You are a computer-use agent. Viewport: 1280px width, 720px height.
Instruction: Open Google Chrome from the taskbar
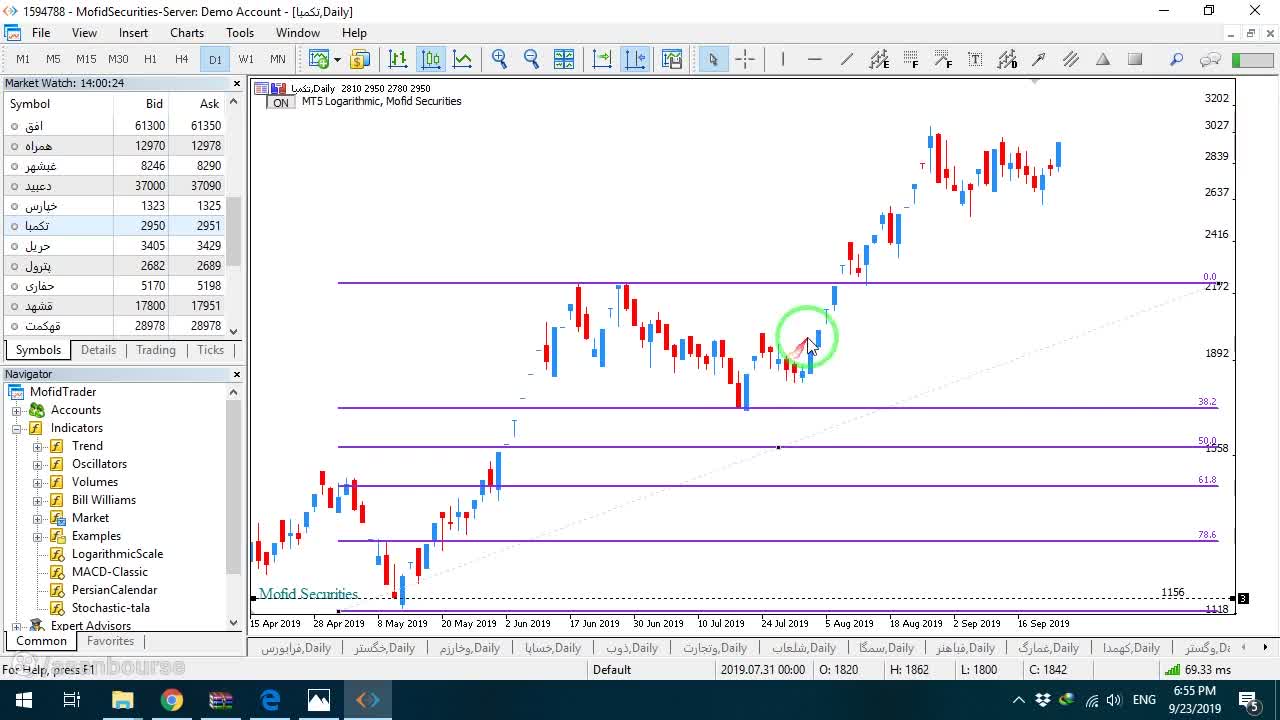172,700
